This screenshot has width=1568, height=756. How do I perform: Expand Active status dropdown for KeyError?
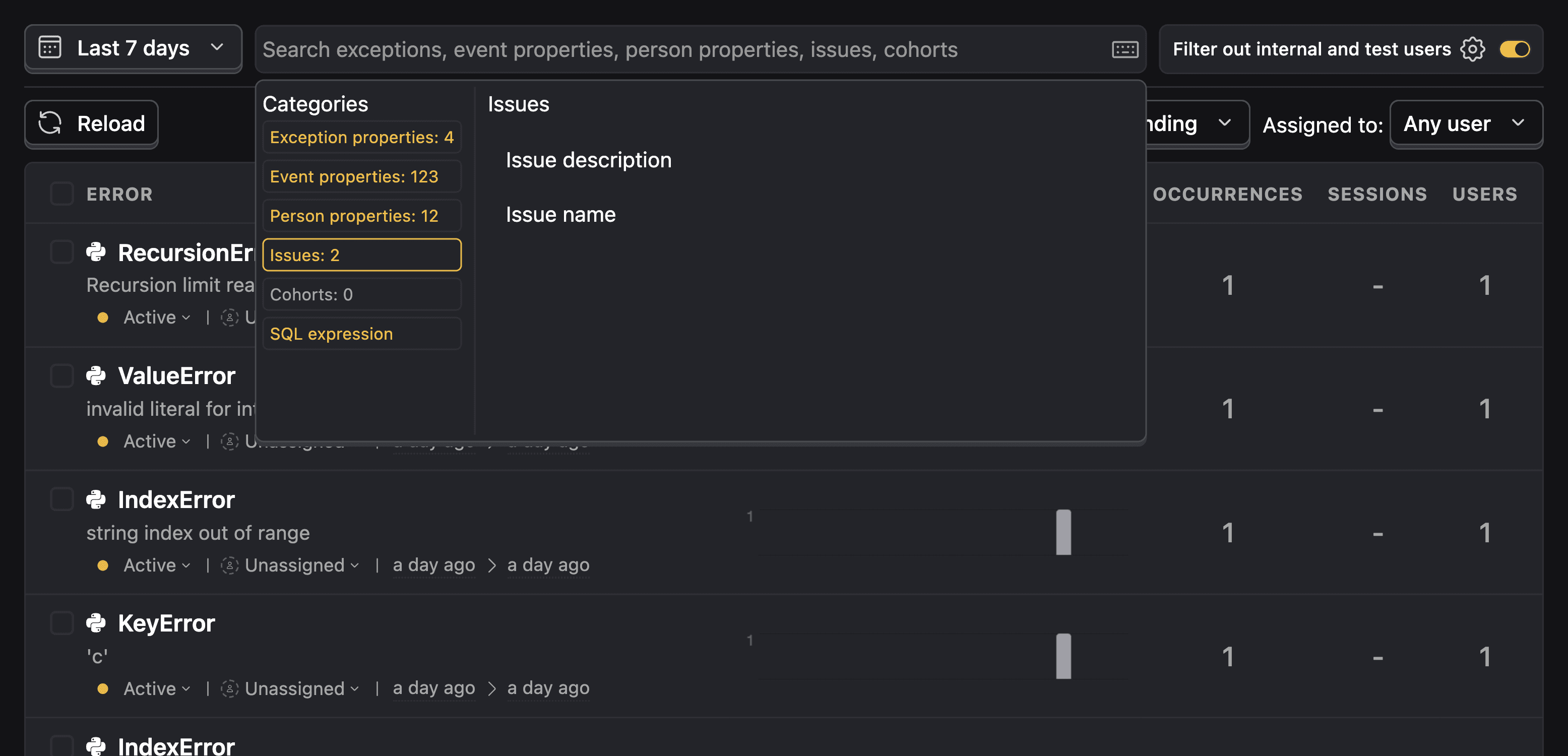click(x=157, y=688)
